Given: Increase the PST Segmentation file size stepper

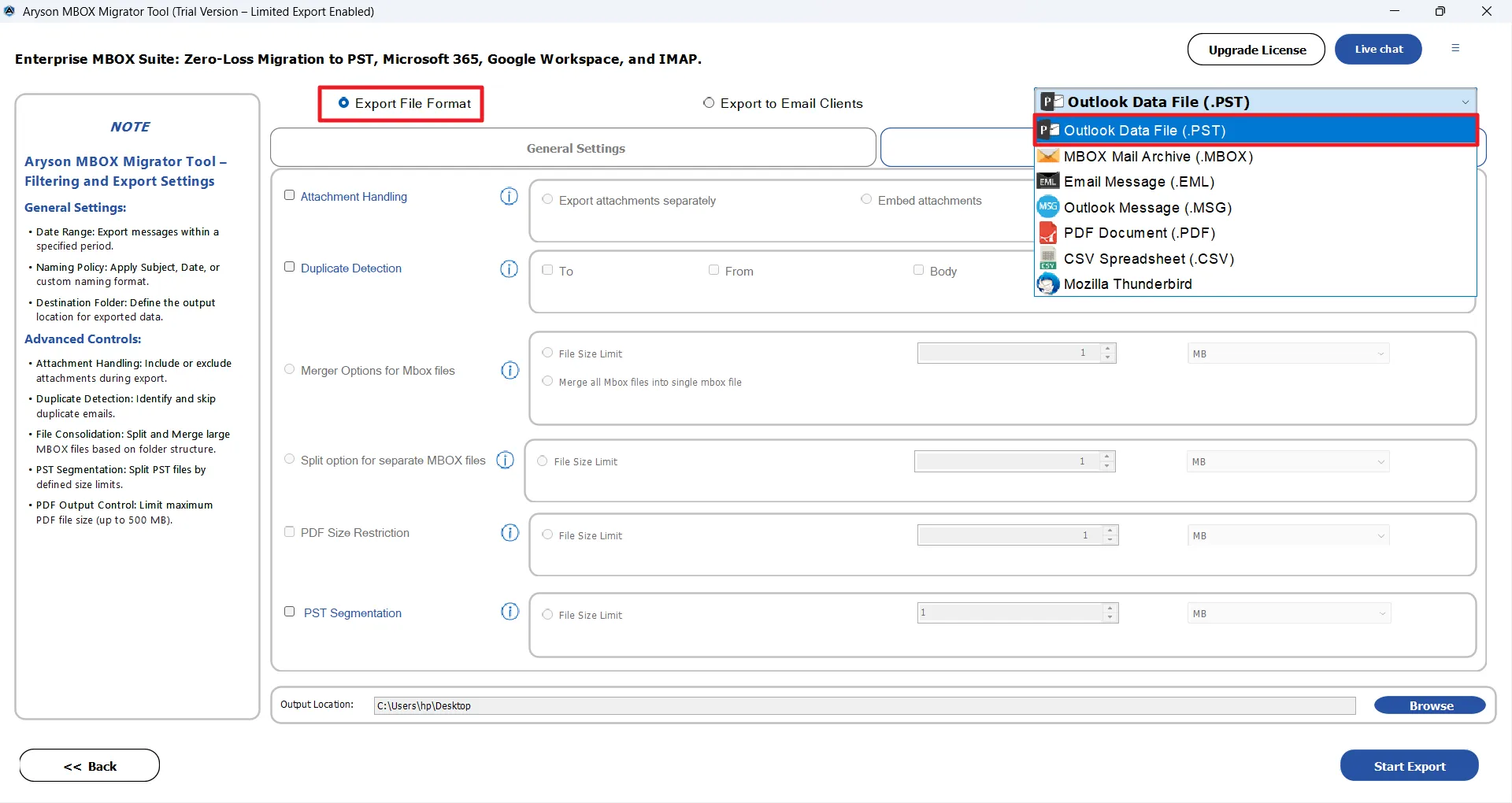Looking at the screenshot, I should pos(1110,609).
